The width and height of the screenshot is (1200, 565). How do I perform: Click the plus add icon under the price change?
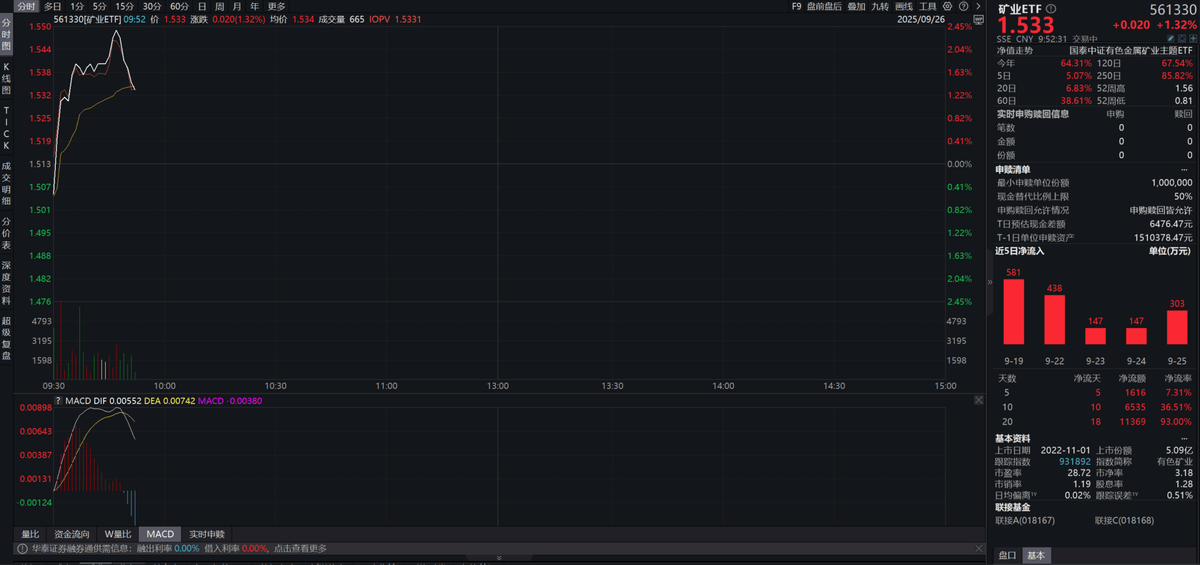point(1192,38)
